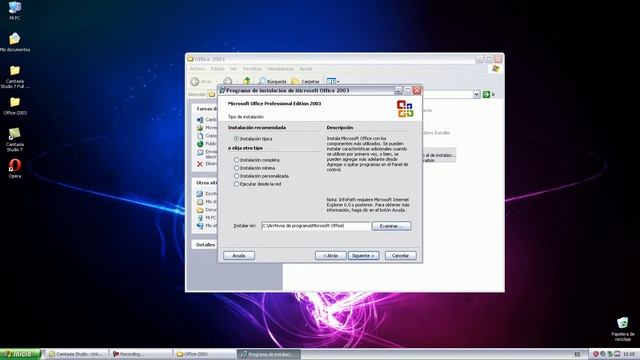The width and height of the screenshot is (640, 360).
Task: Open the Inicio start menu
Action: click(x=20, y=354)
